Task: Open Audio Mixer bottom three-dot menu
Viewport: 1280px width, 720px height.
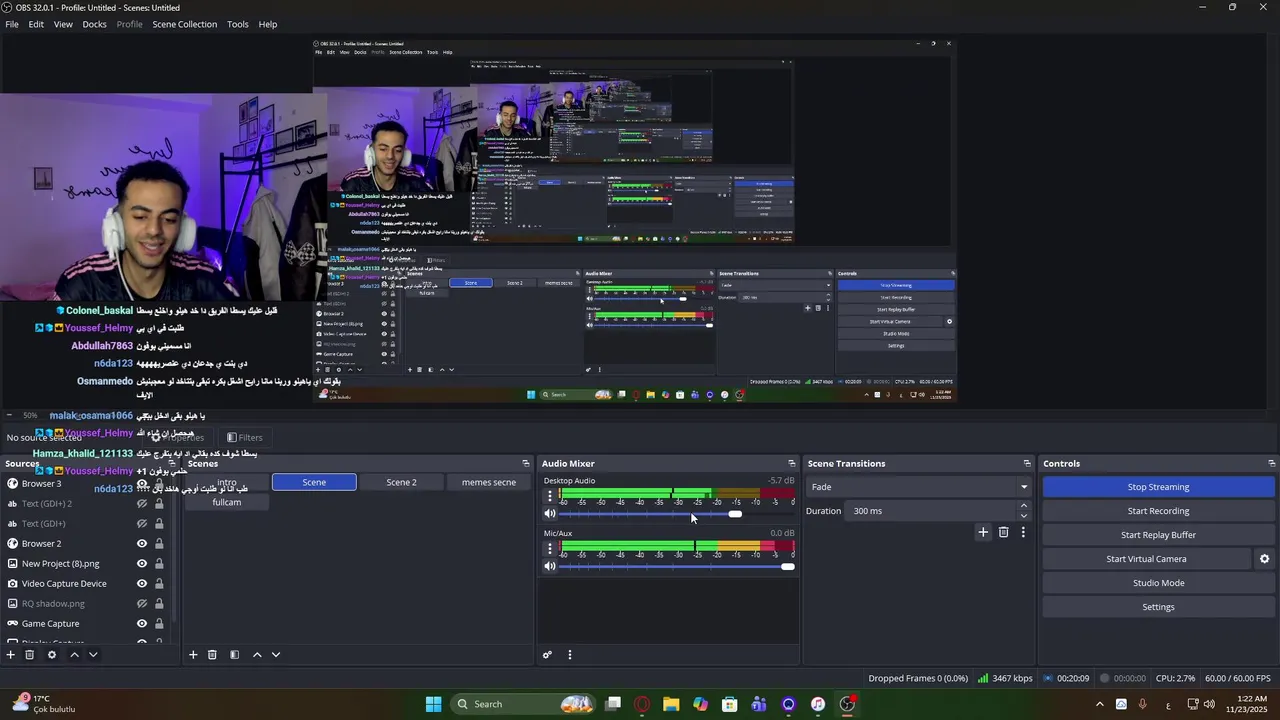Action: click(x=570, y=655)
